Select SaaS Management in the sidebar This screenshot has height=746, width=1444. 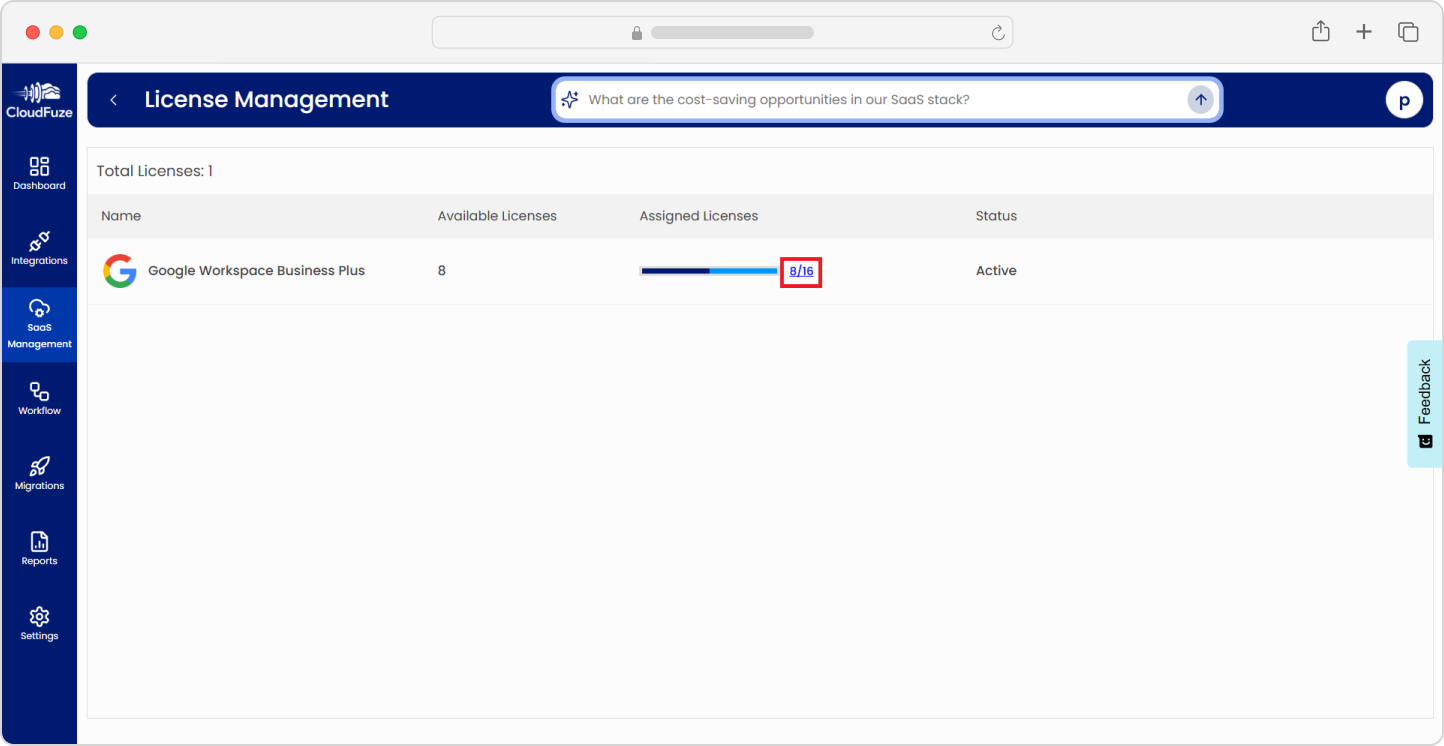click(39, 325)
